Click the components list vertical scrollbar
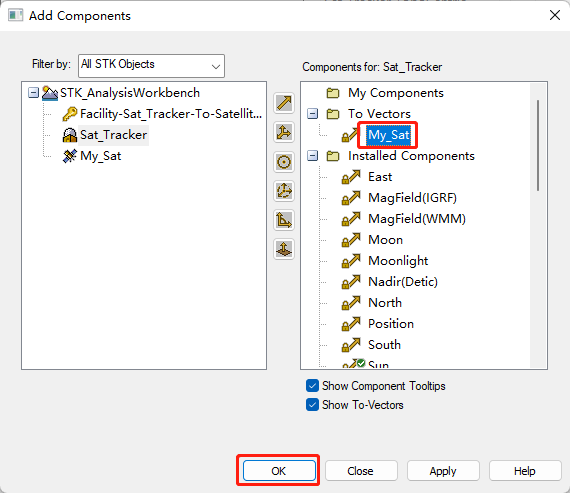This screenshot has height=493, width=570. coord(538,145)
